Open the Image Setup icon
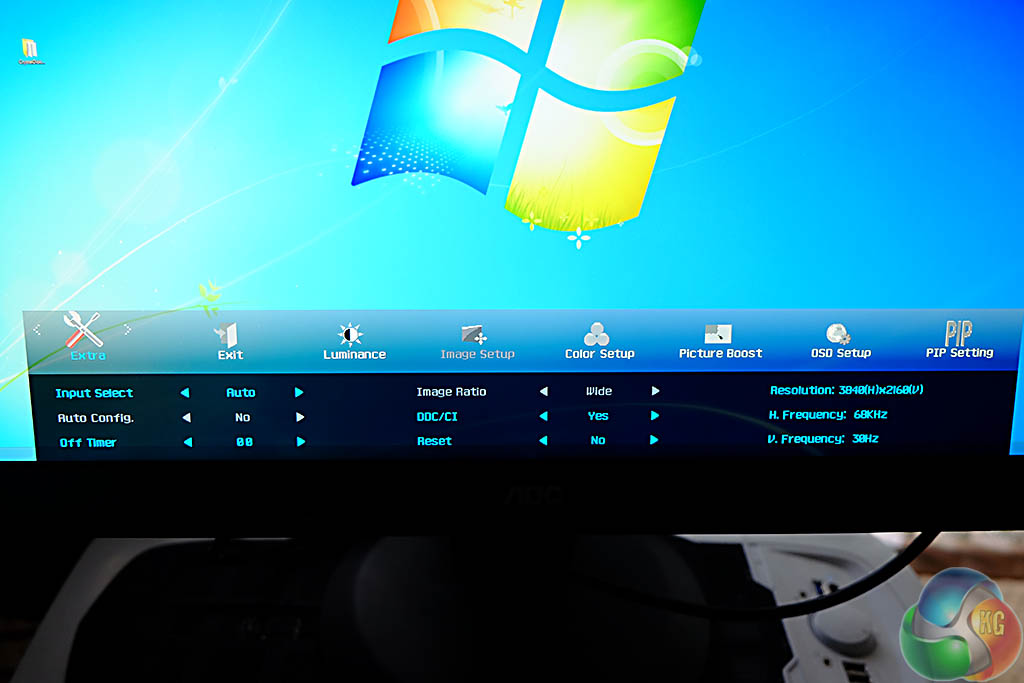1024x683 pixels. (474, 334)
